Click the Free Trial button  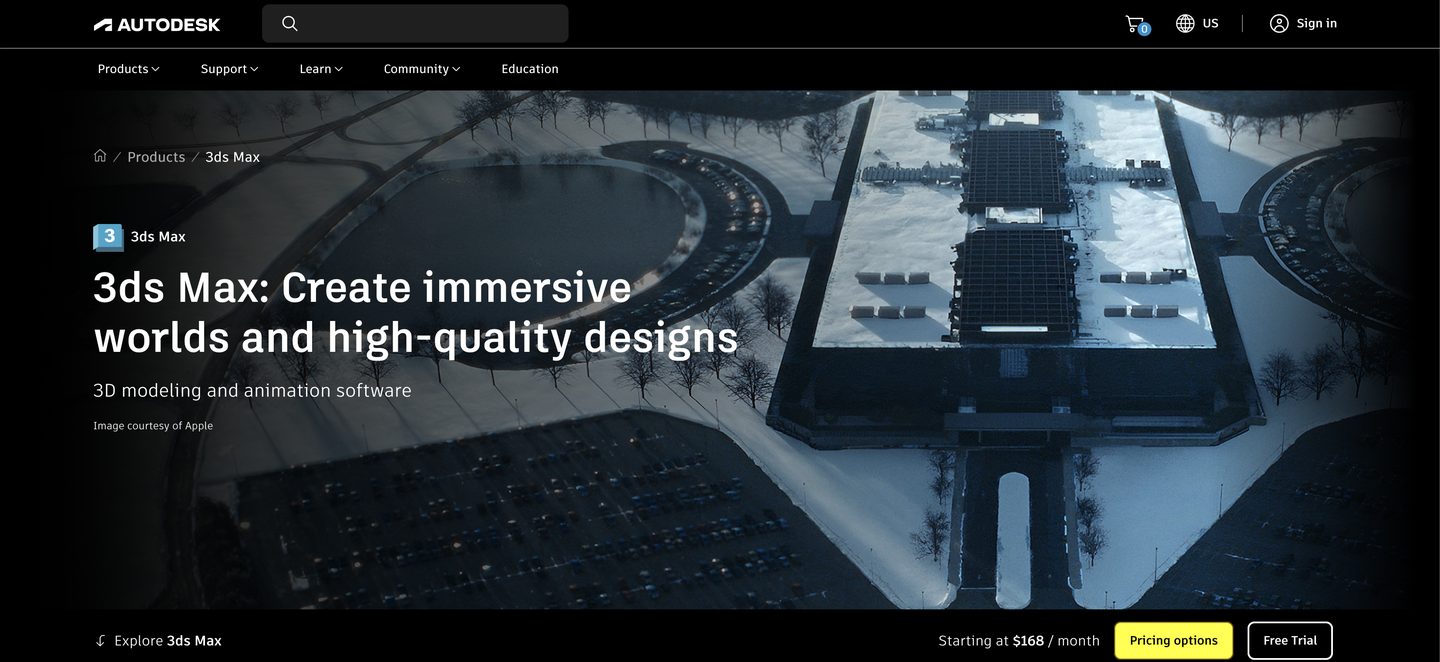coord(1290,641)
